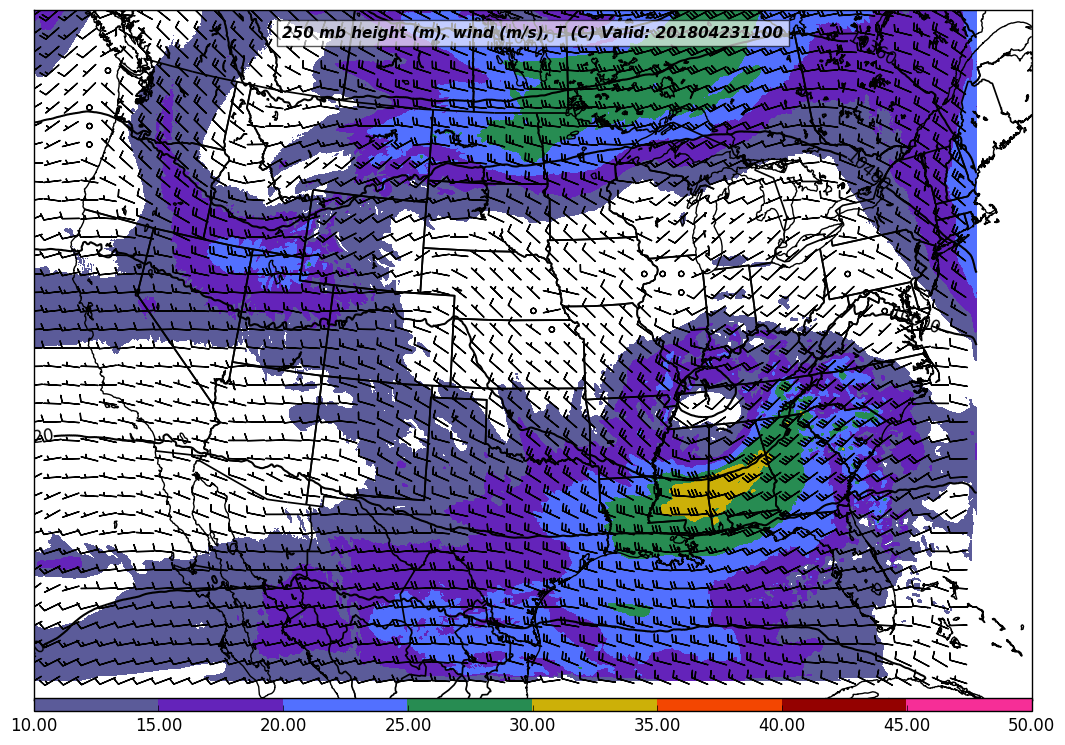Click the 10.00 colorbar tick label
Viewport: 1065px width, 745px height.
(x=34, y=725)
